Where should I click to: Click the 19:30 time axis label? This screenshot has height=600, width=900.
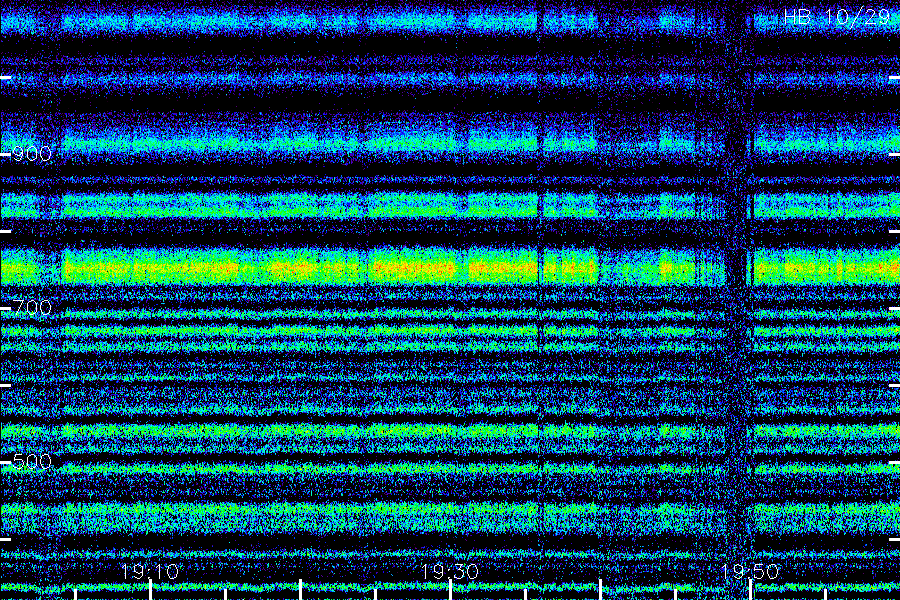tap(450, 572)
